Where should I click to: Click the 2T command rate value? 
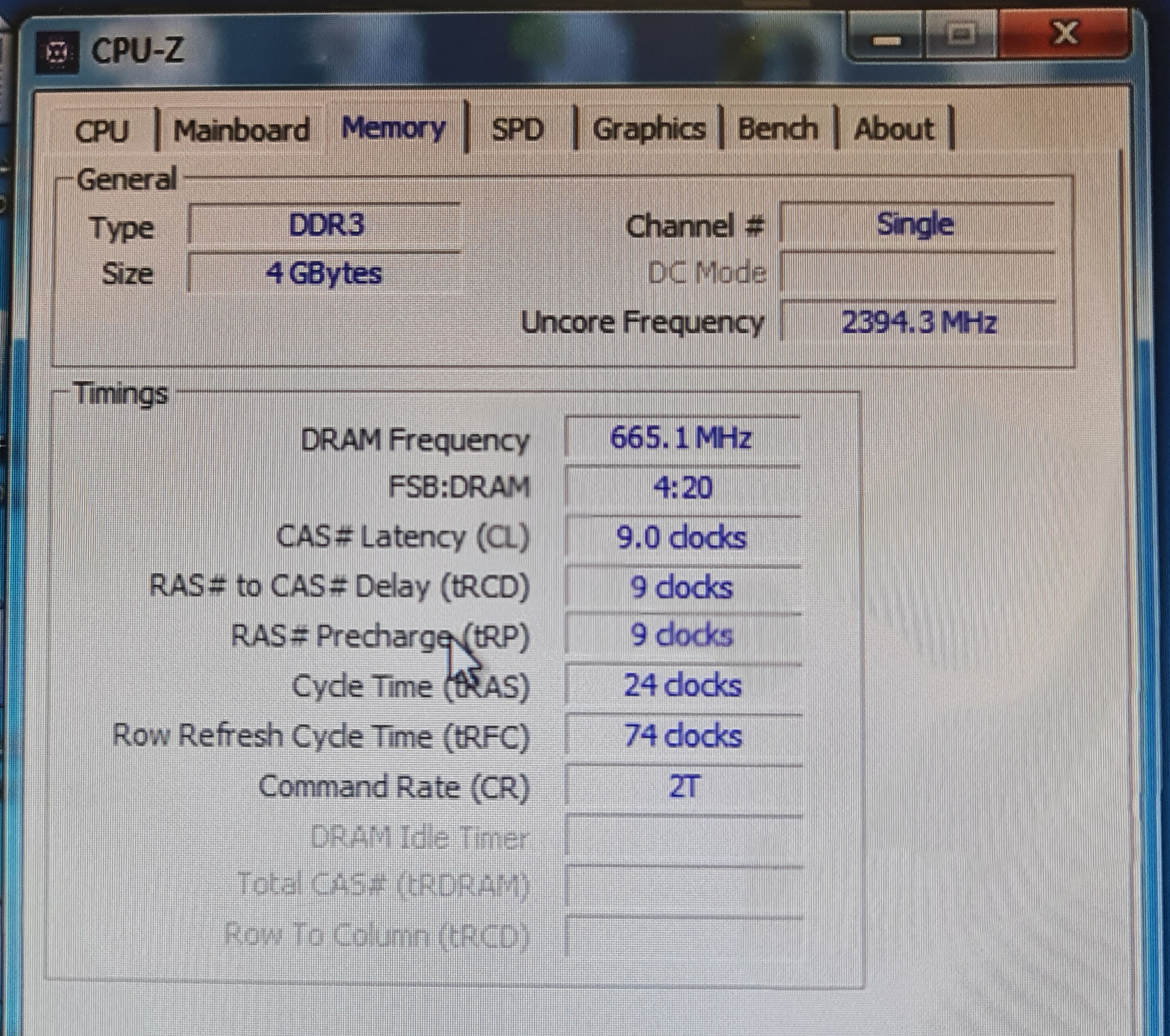(683, 786)
